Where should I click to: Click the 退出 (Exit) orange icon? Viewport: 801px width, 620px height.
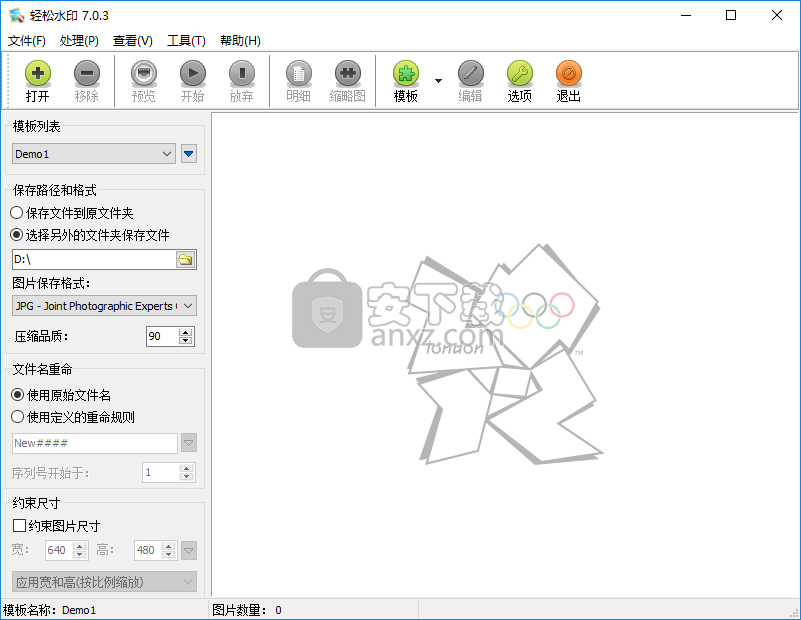click(x=569, y=74)
